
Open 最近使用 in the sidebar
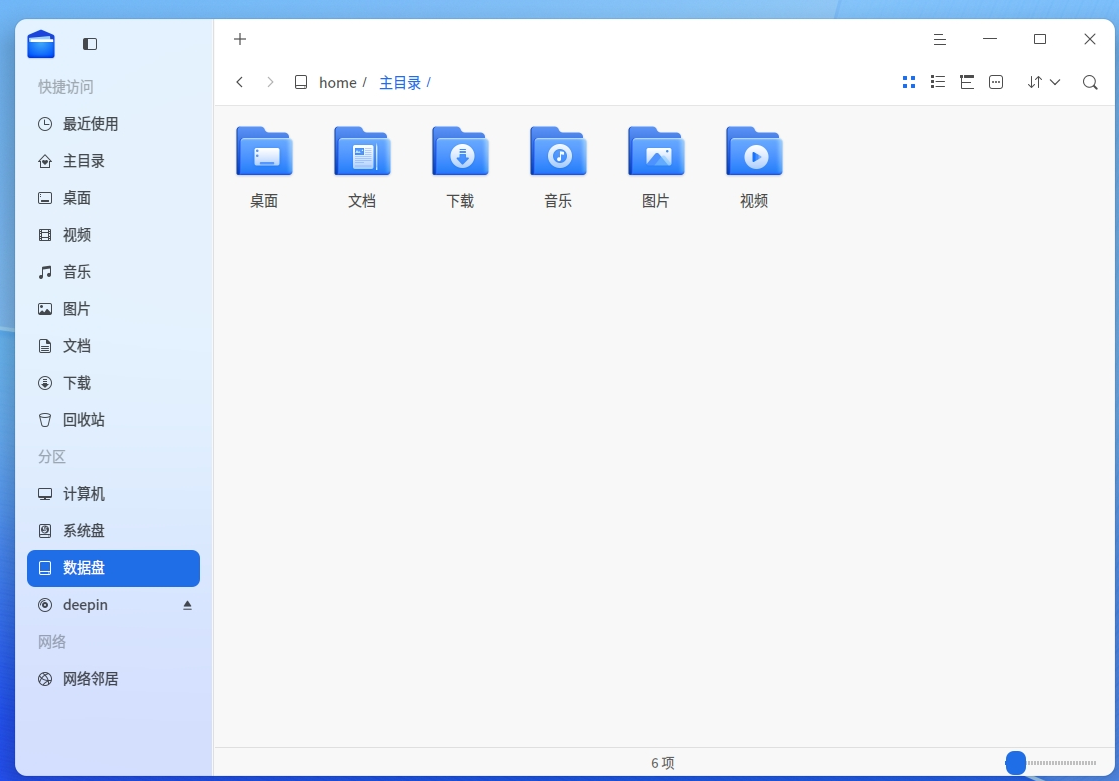(113, 124)
